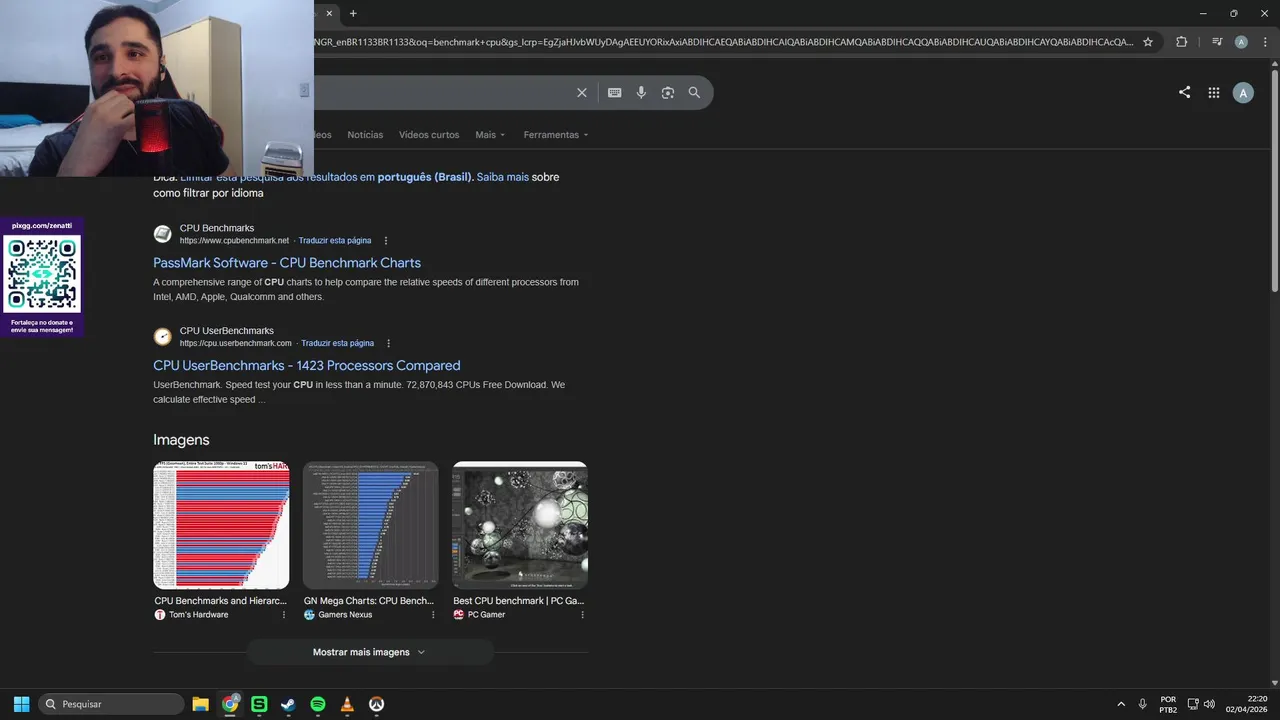Open the options menu for the Tom's Hardware image
Viewport: 1280px width, 720px height.
tap(284, 615)
